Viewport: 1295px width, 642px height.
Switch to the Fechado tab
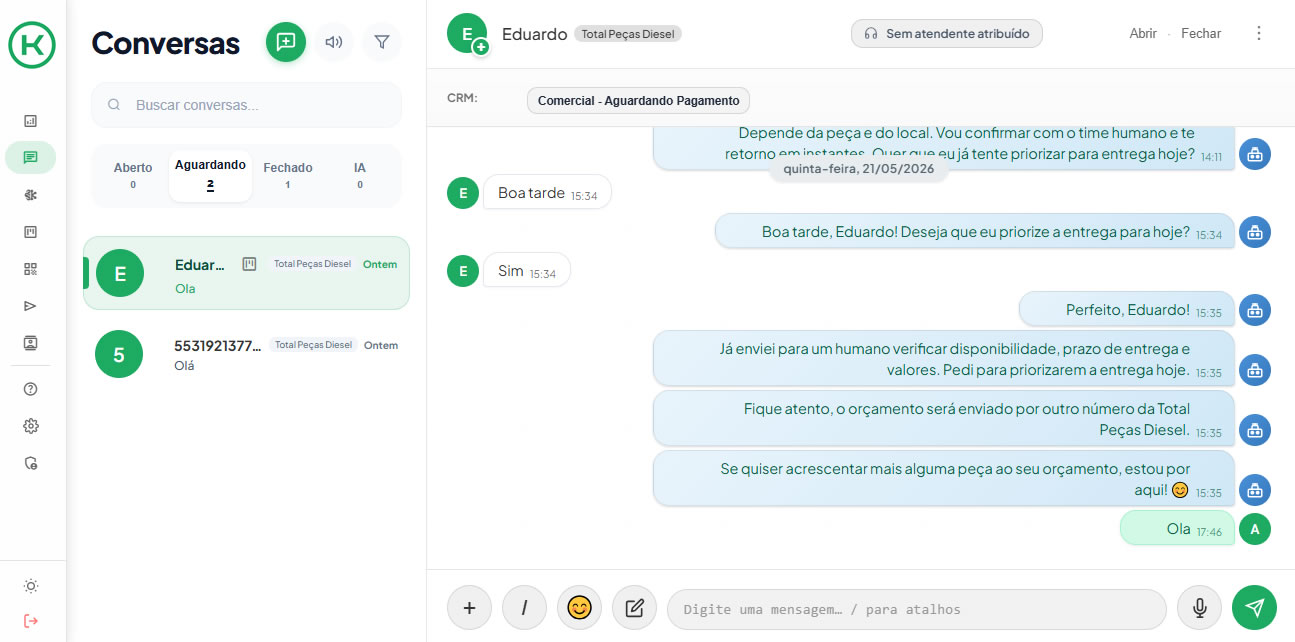coord(288,175)
